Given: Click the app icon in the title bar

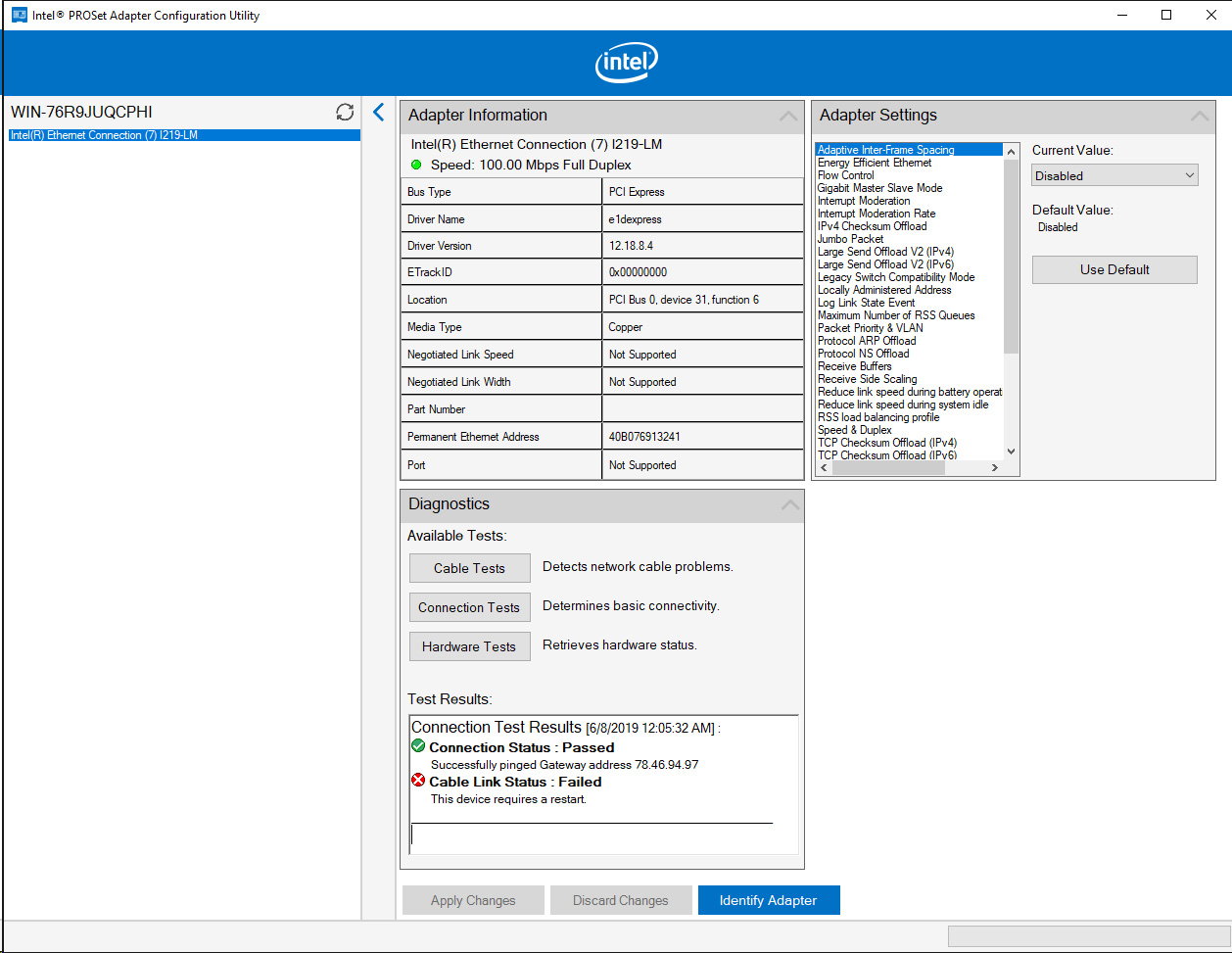Looking at the screenshot, I should coord(19,16).
